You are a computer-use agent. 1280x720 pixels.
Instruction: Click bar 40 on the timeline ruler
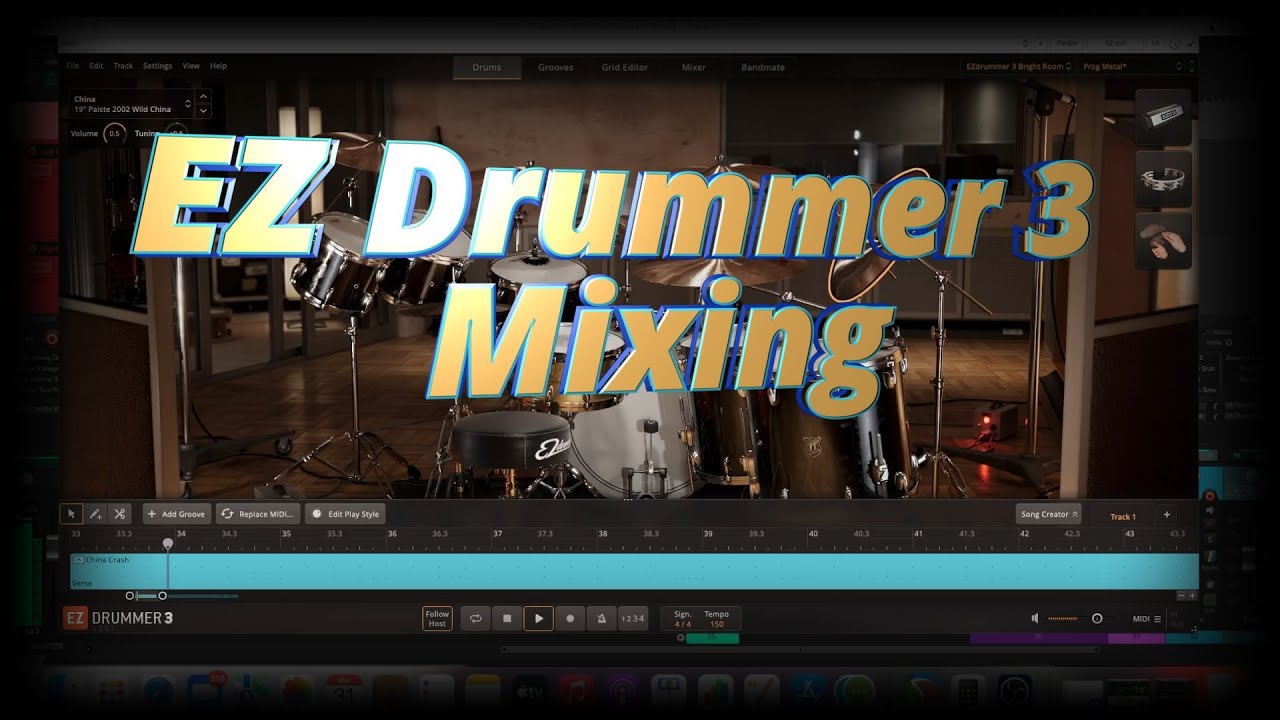(x=814, y=534)
